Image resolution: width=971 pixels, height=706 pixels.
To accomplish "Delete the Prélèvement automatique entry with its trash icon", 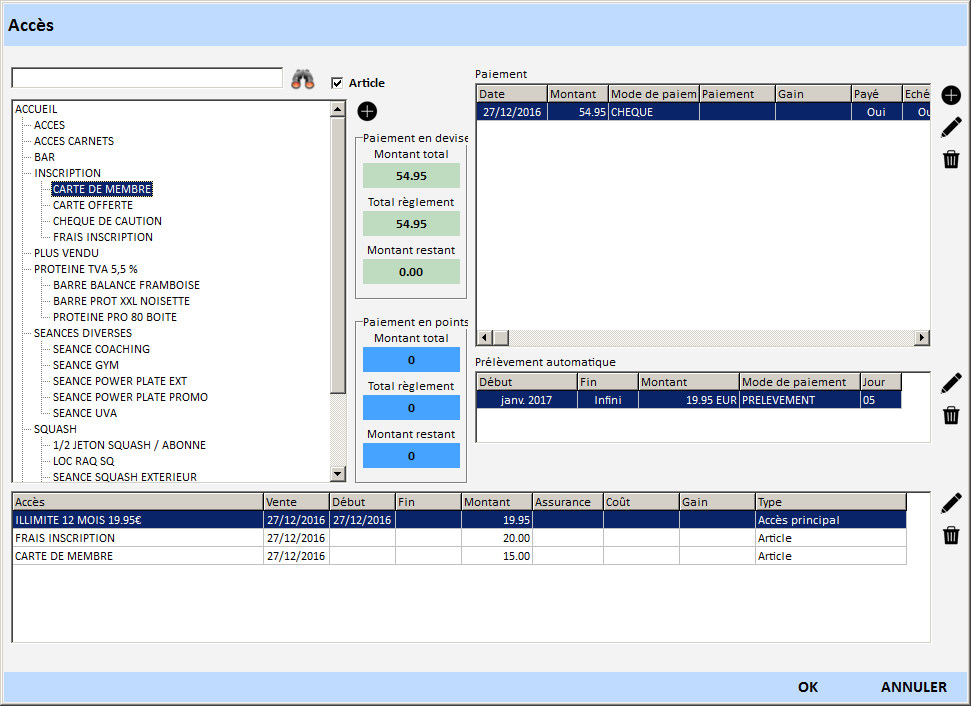I will [951, 415].
